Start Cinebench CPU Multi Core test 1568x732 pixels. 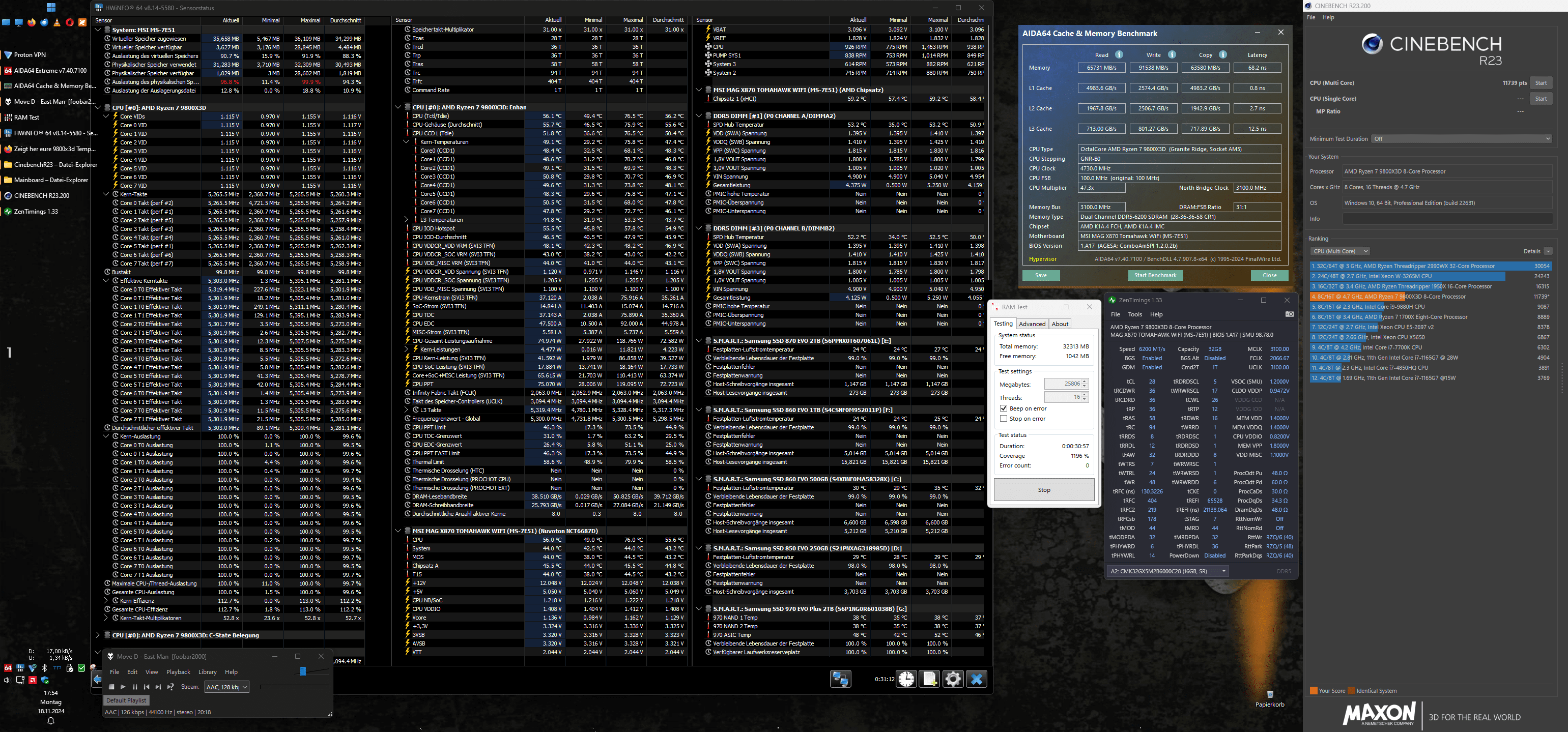click(x=1541, y=83)
